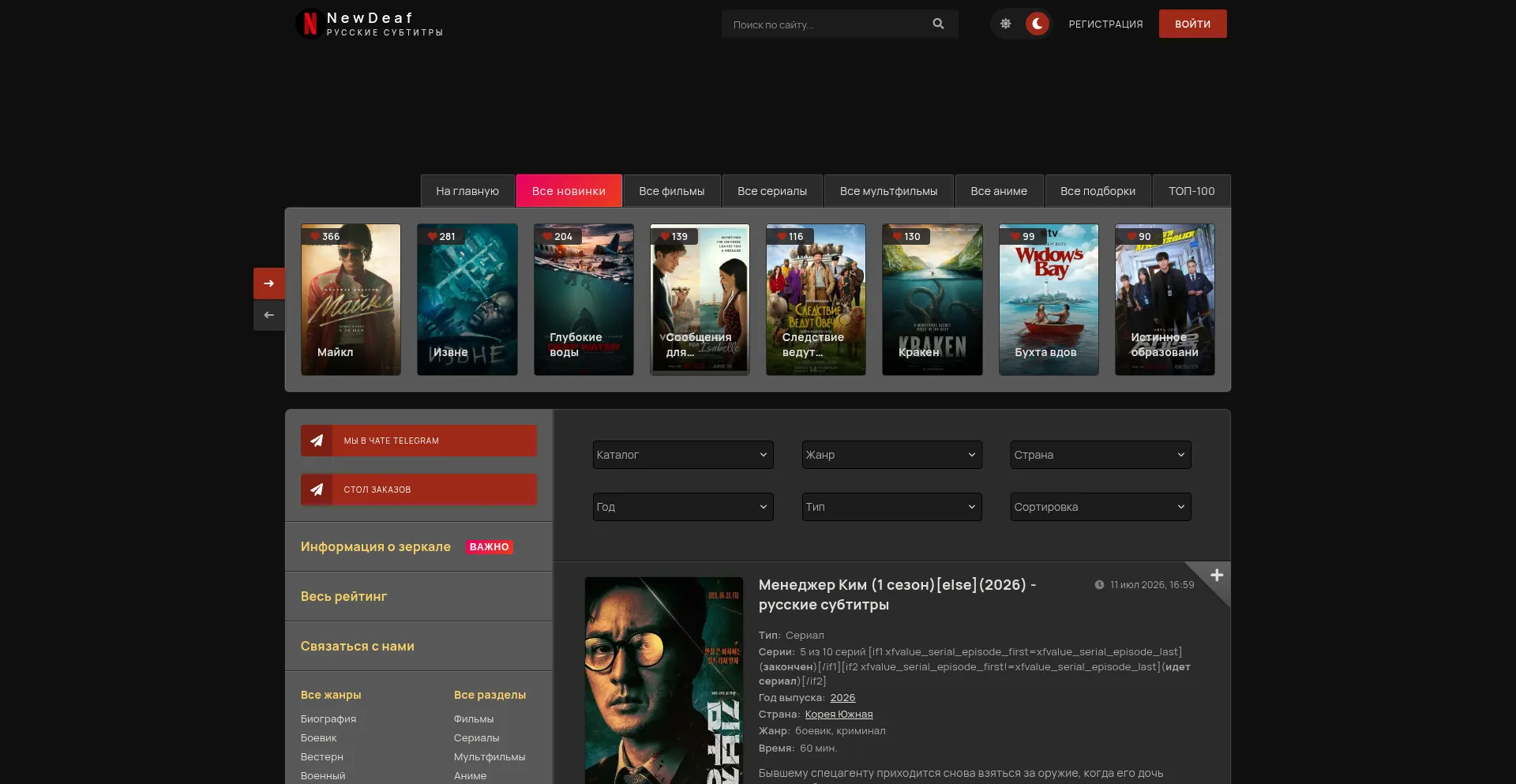Open the Все сериалы tab
Viewport: 1516px width, 784px height.
772,191
